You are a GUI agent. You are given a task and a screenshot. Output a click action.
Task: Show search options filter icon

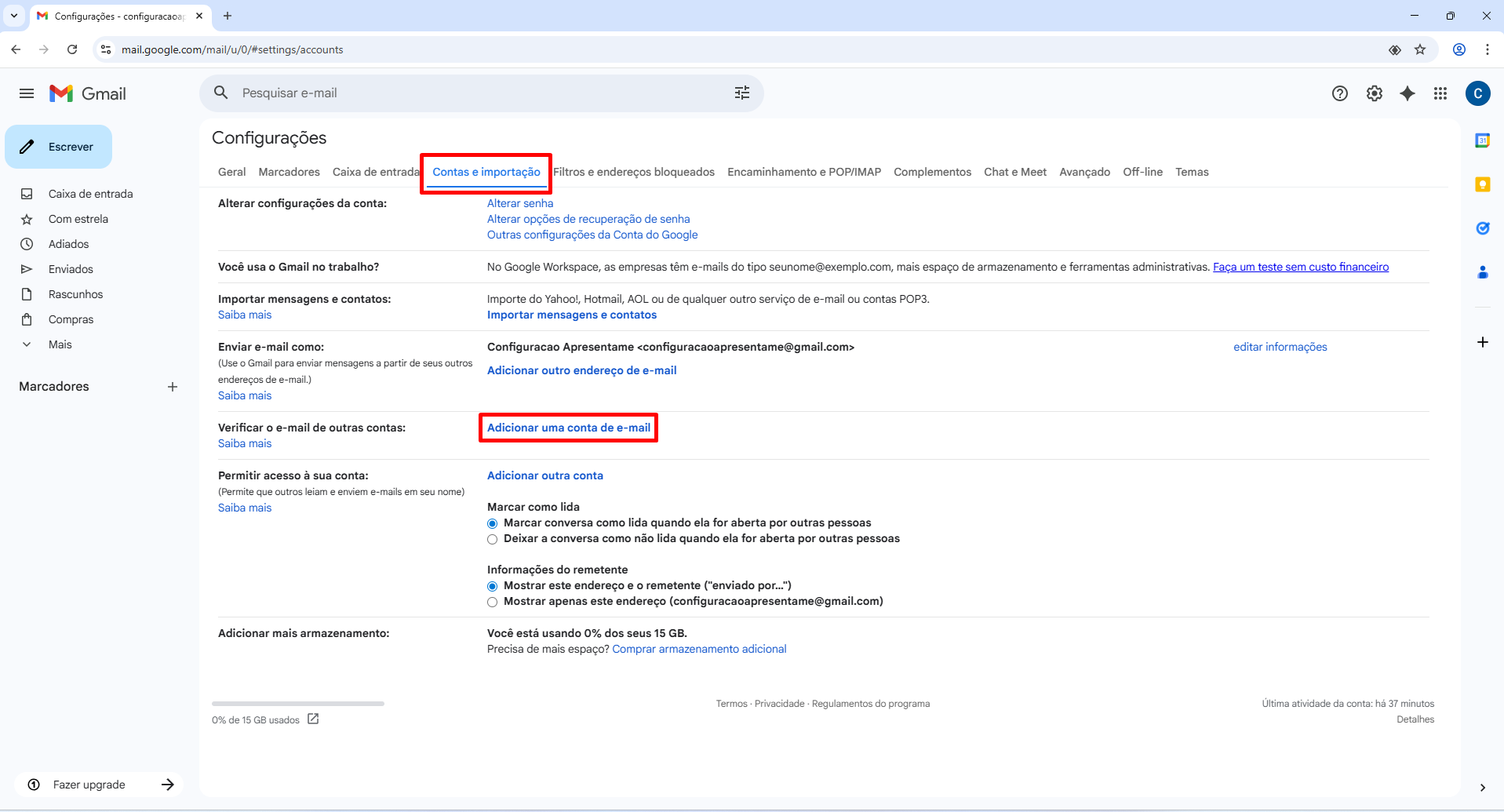tap(741, 93)
